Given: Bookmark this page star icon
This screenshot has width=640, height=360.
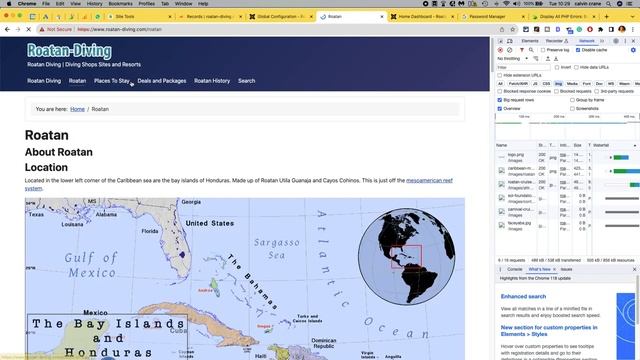Looking at the screenshot, I should (x=513, y=29).
